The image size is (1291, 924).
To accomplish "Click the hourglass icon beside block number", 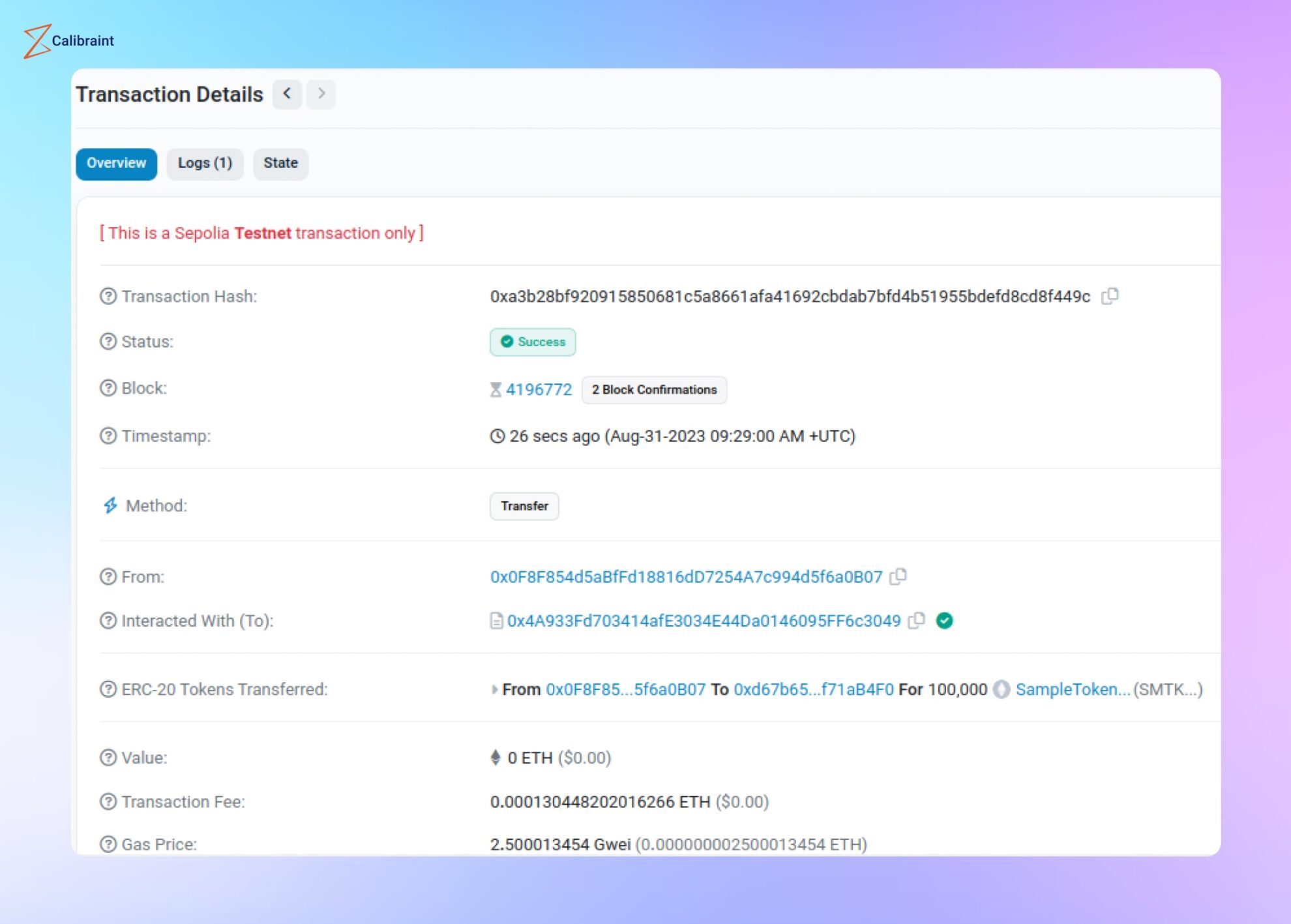I will [x=496, y=389].
